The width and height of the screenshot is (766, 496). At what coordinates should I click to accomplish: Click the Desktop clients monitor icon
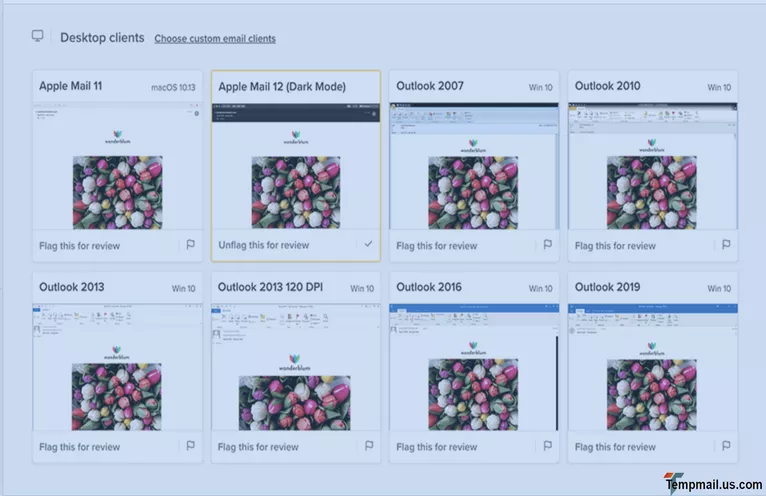coord(38,36)
